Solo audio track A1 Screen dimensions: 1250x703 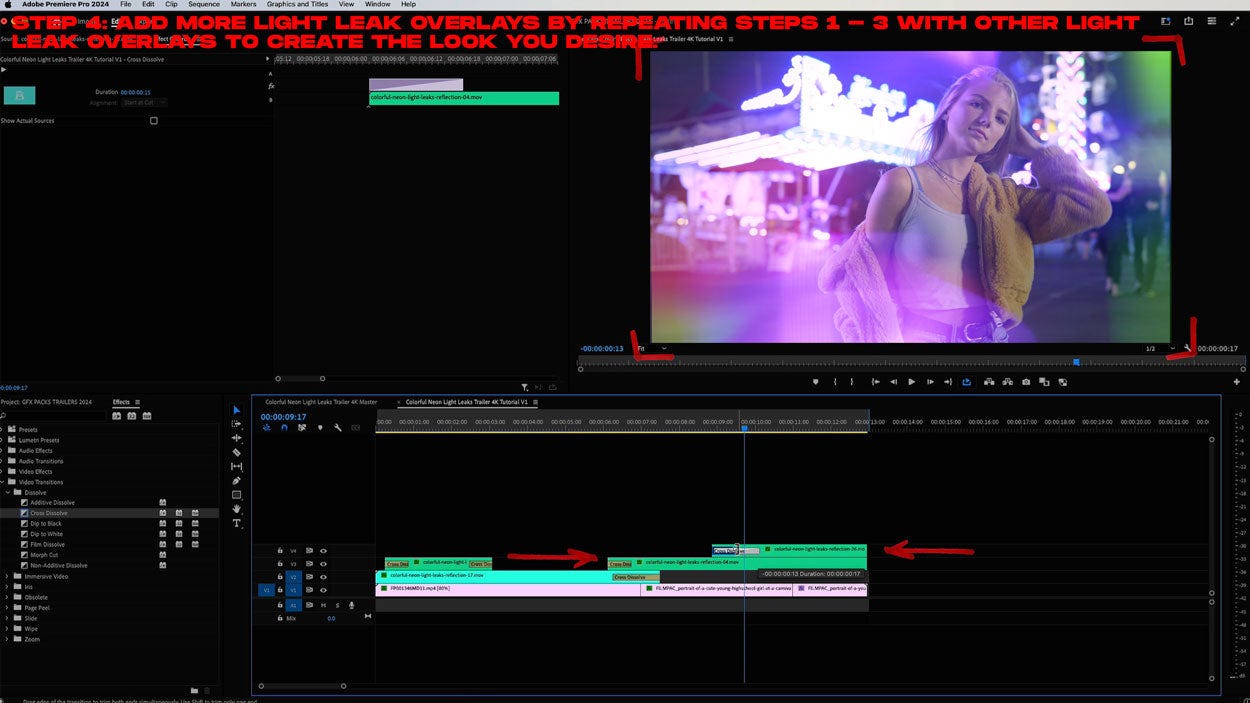pyautogui.click(x=337, y=605)
